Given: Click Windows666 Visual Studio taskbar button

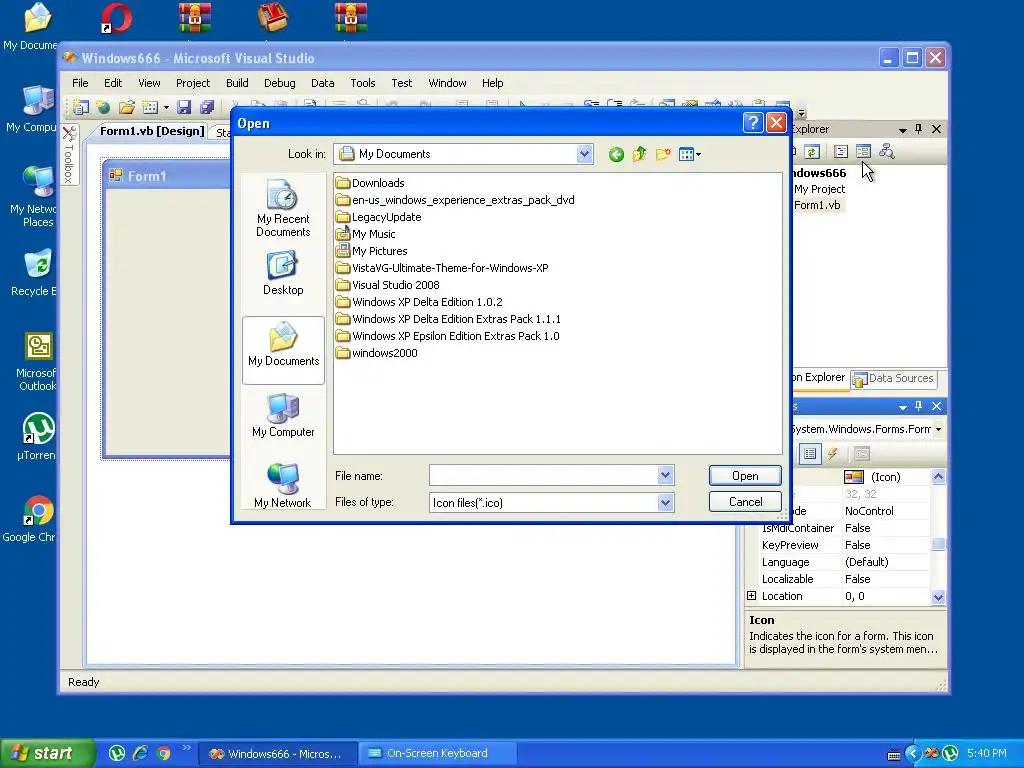Looking at the screenshot, I should coord(278,753).
